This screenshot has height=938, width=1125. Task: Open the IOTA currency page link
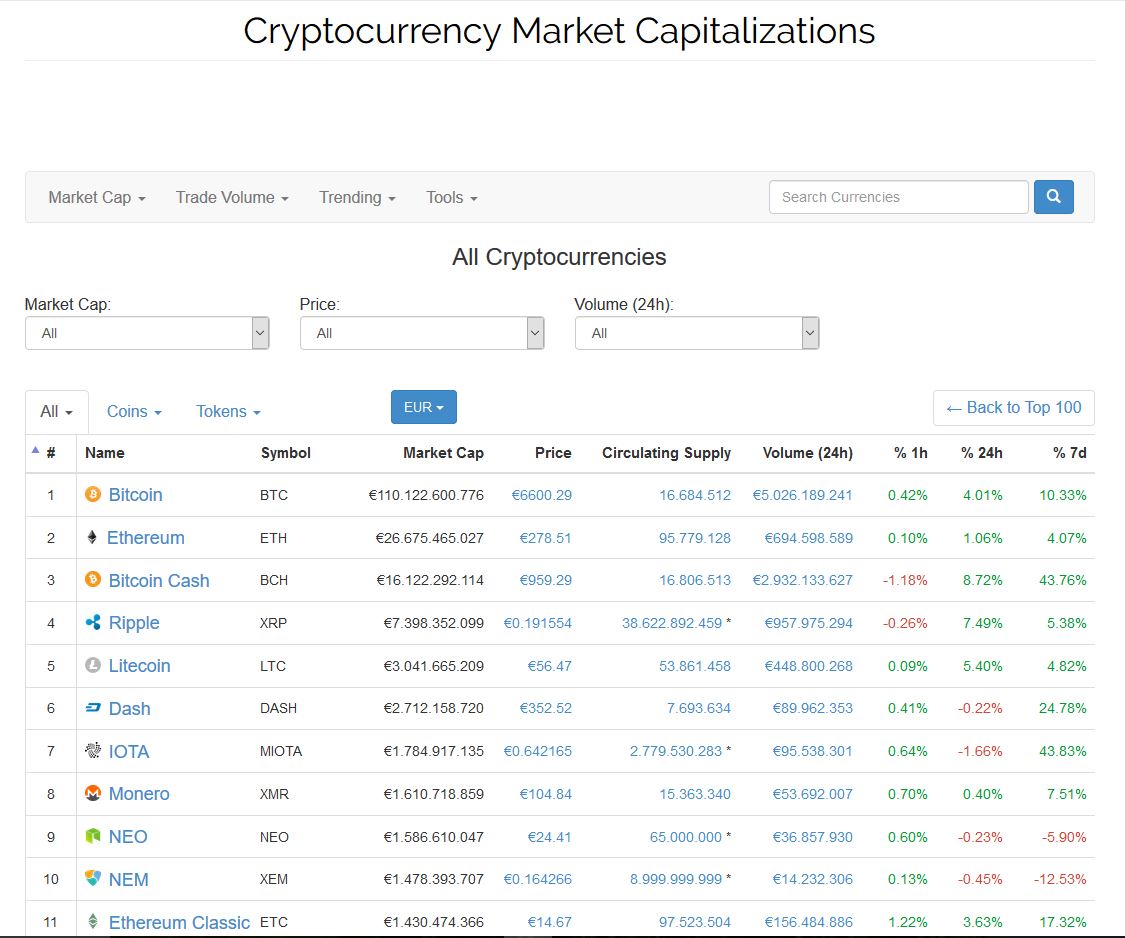click(x=128, y=751)
